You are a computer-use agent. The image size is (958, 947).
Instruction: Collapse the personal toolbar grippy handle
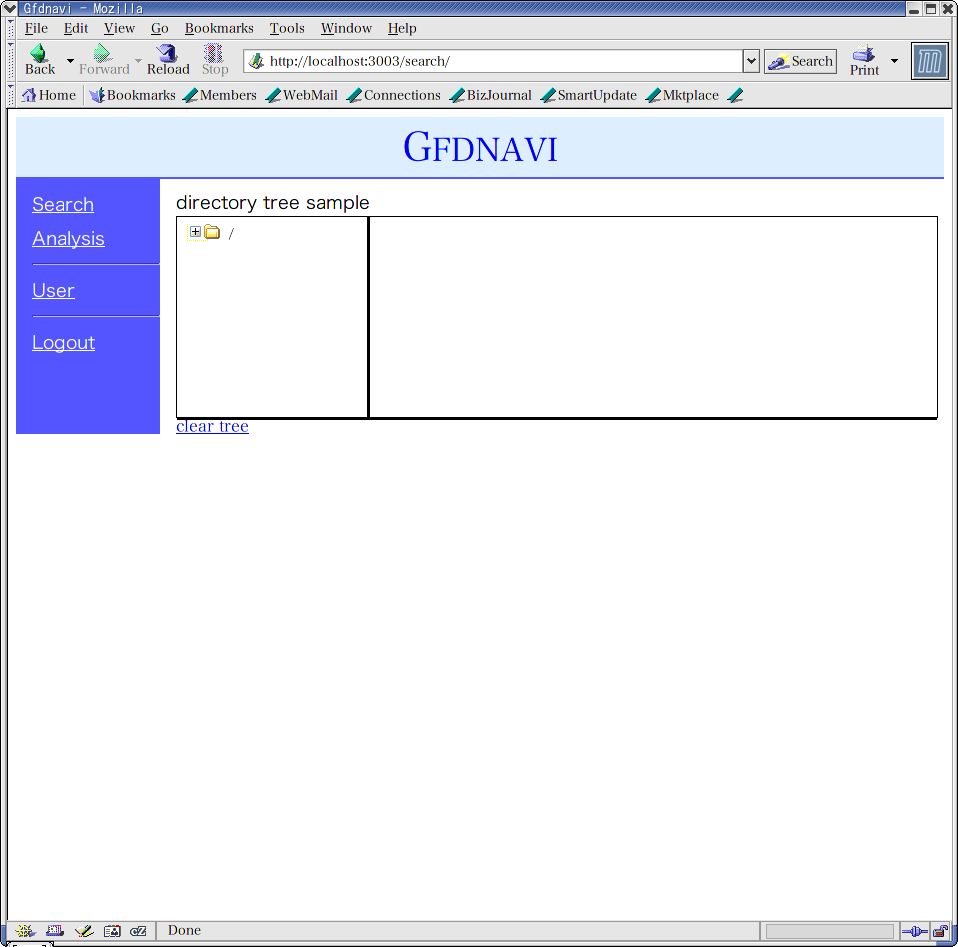pos(10,95)
